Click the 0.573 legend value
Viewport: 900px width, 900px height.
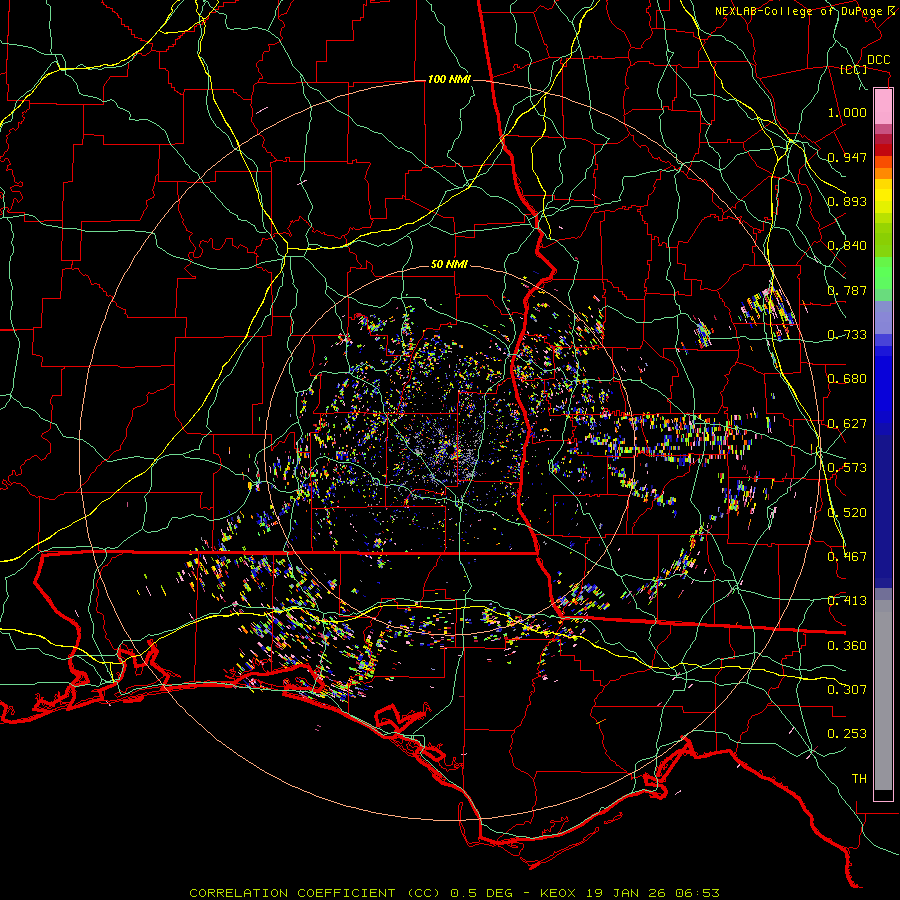pos(847,468)
